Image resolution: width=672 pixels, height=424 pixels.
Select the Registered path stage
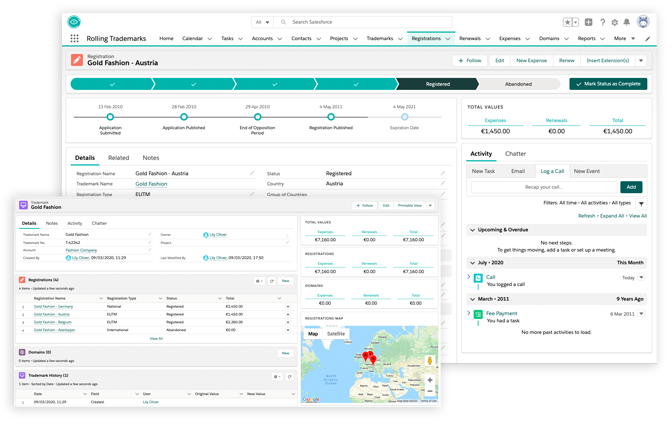438,84
